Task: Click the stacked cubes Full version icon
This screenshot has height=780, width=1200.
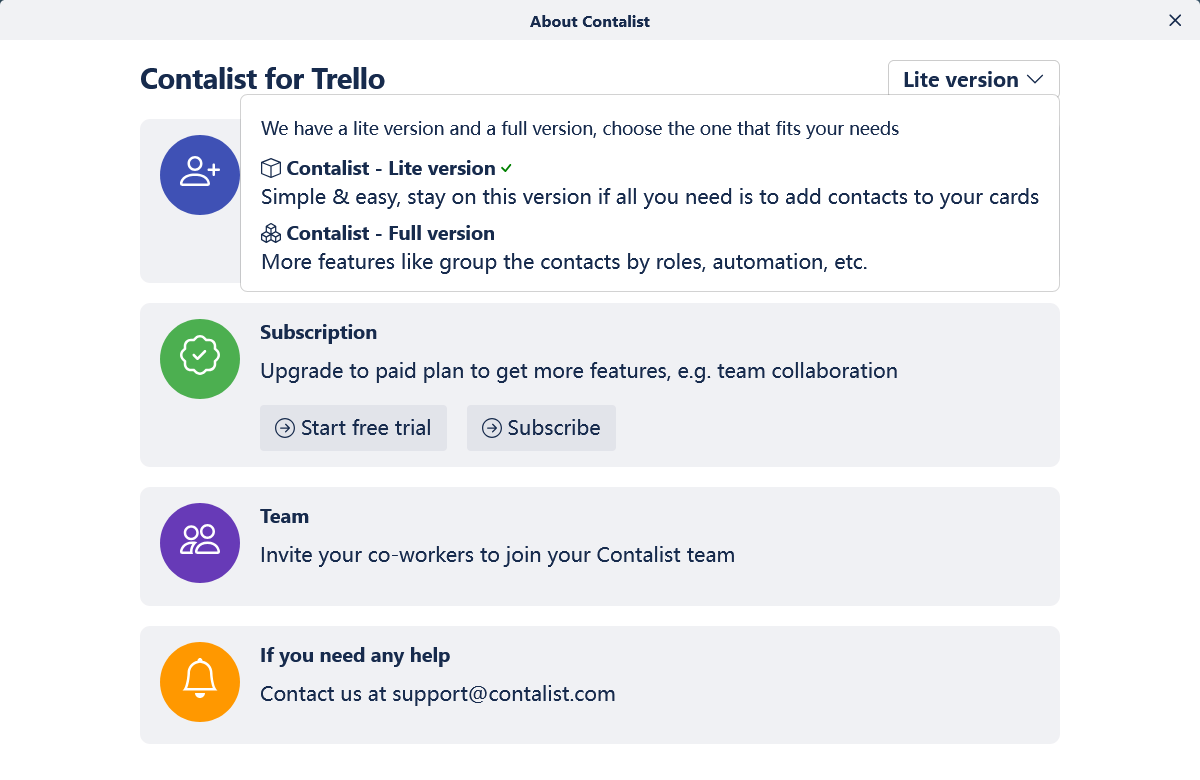Action: 271,233
